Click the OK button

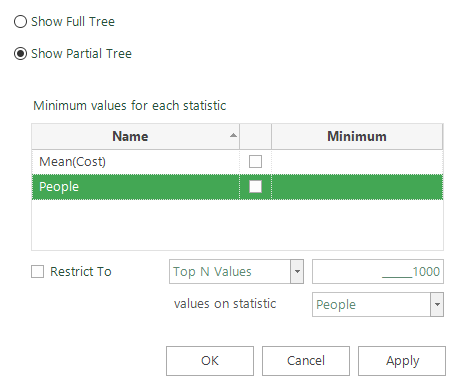(210, 361)
